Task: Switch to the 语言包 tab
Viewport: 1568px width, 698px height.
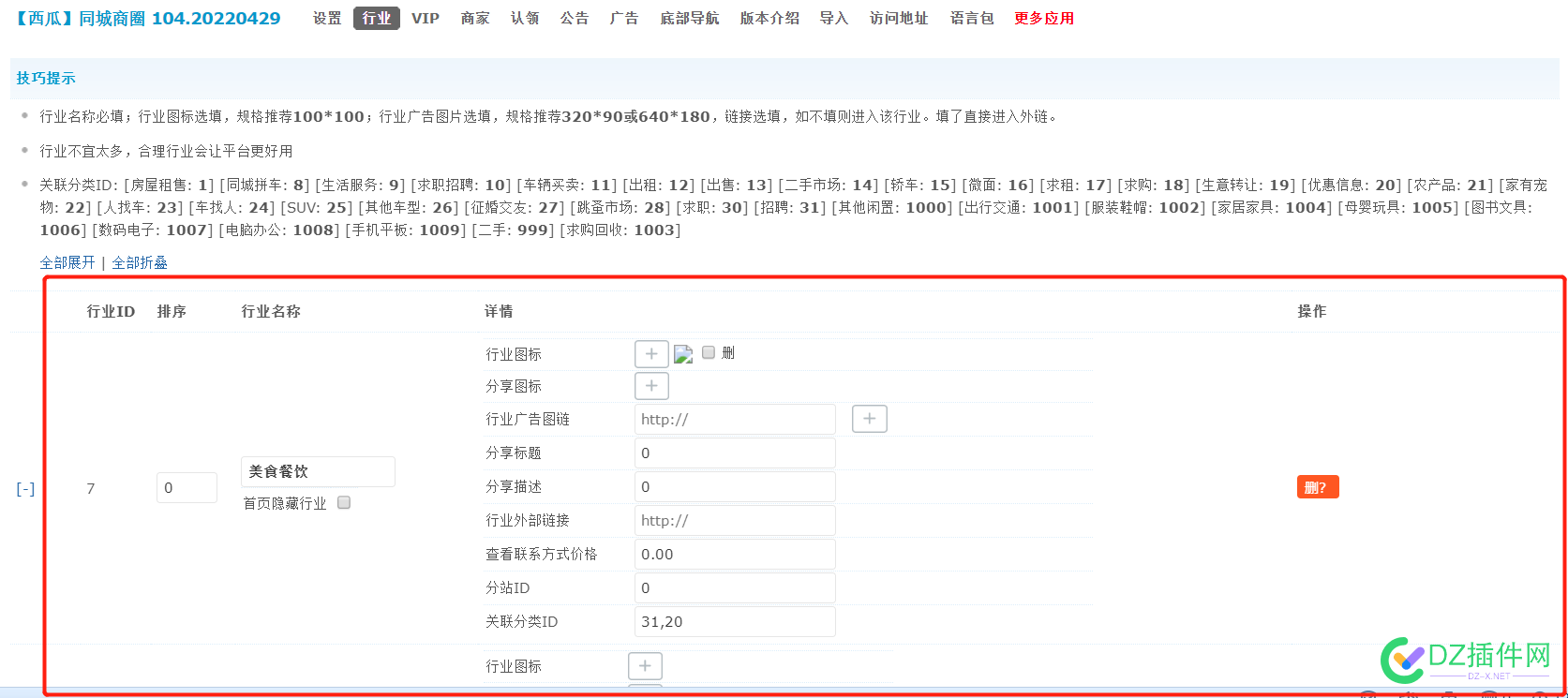Action: (972, 18)
